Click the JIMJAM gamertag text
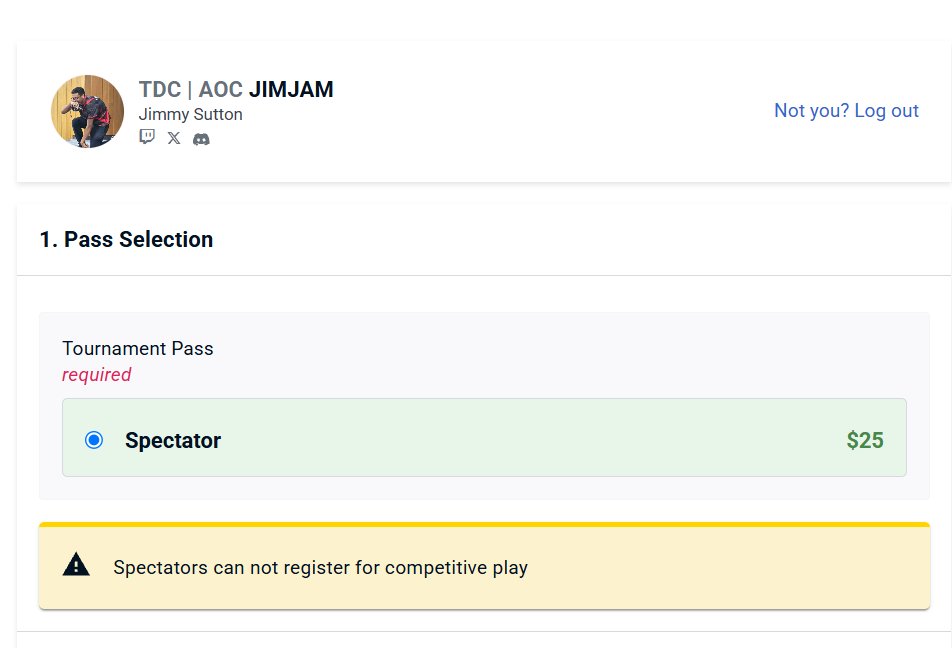Image resolution: width=952 pixels, height=648 pixels. [x=291, y=89]
